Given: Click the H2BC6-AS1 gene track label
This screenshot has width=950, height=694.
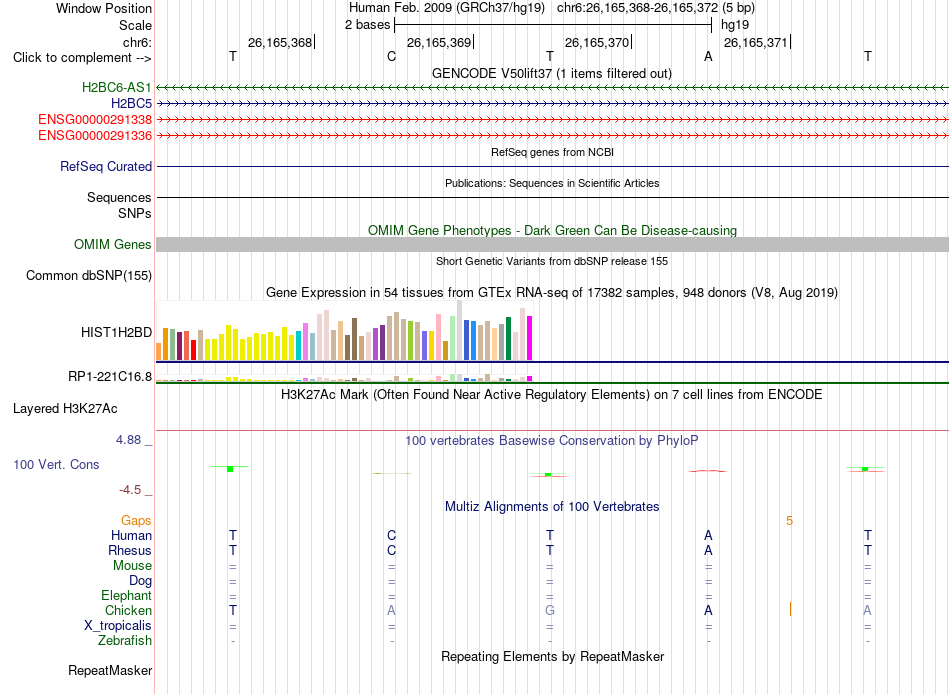Looking at the screenshot, I should pos(116,87).
